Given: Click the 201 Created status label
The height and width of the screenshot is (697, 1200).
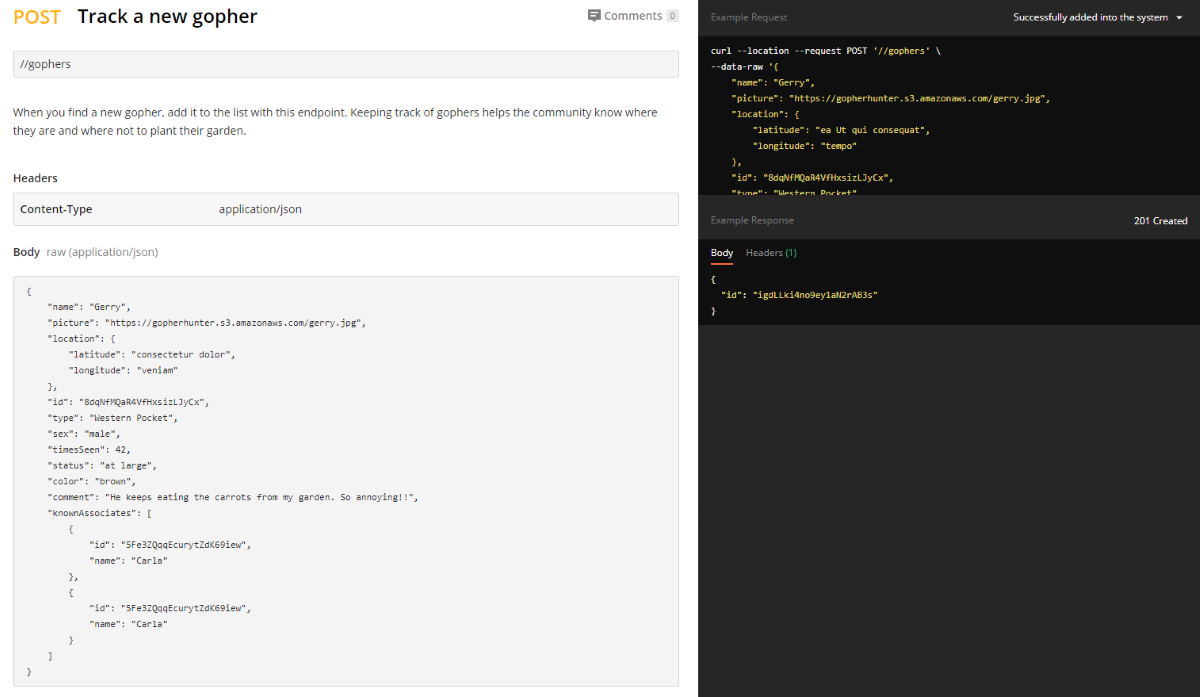Looking at the screenshot, I should (1160, 221).
